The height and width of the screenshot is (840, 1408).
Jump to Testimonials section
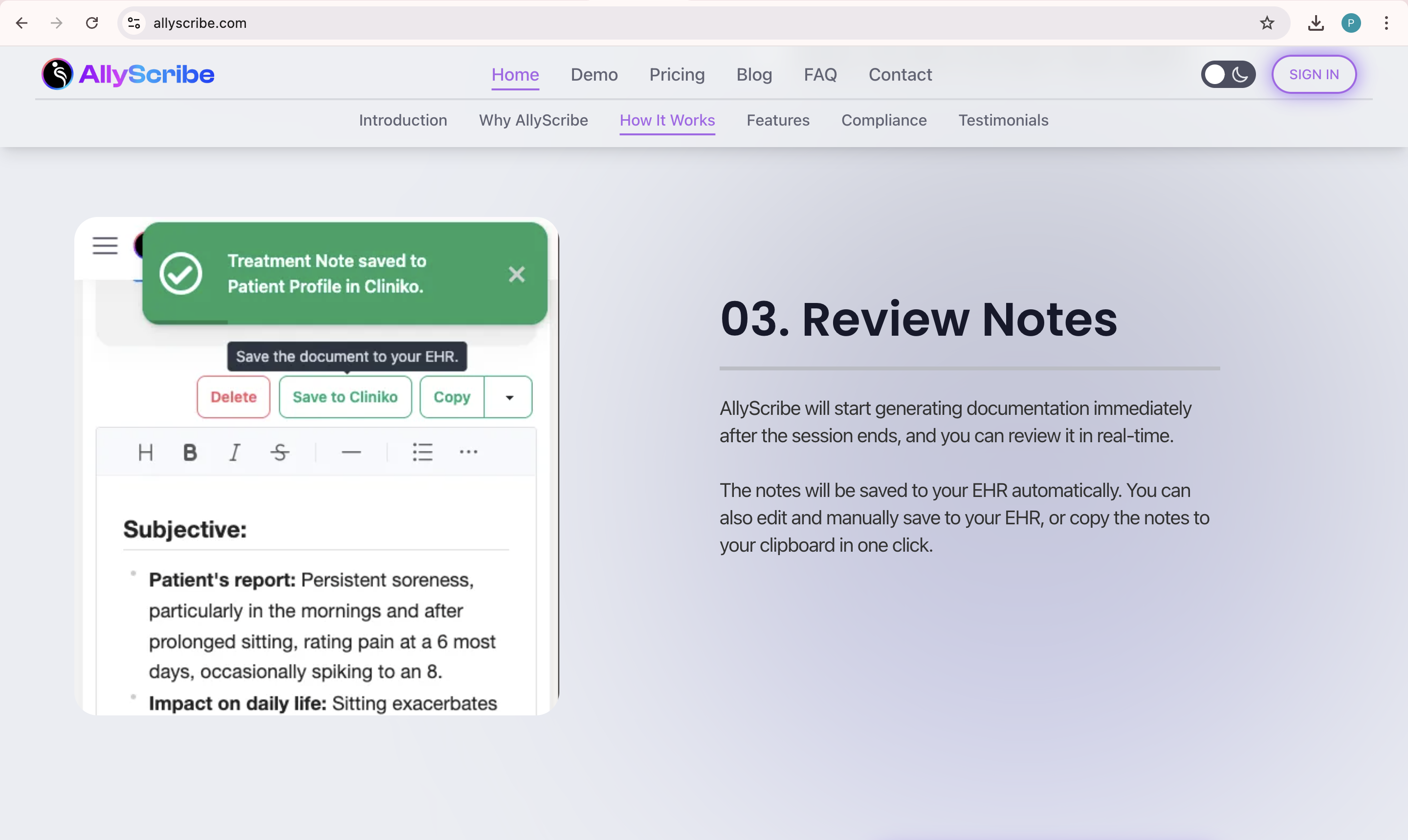(x=1003, y=121)
